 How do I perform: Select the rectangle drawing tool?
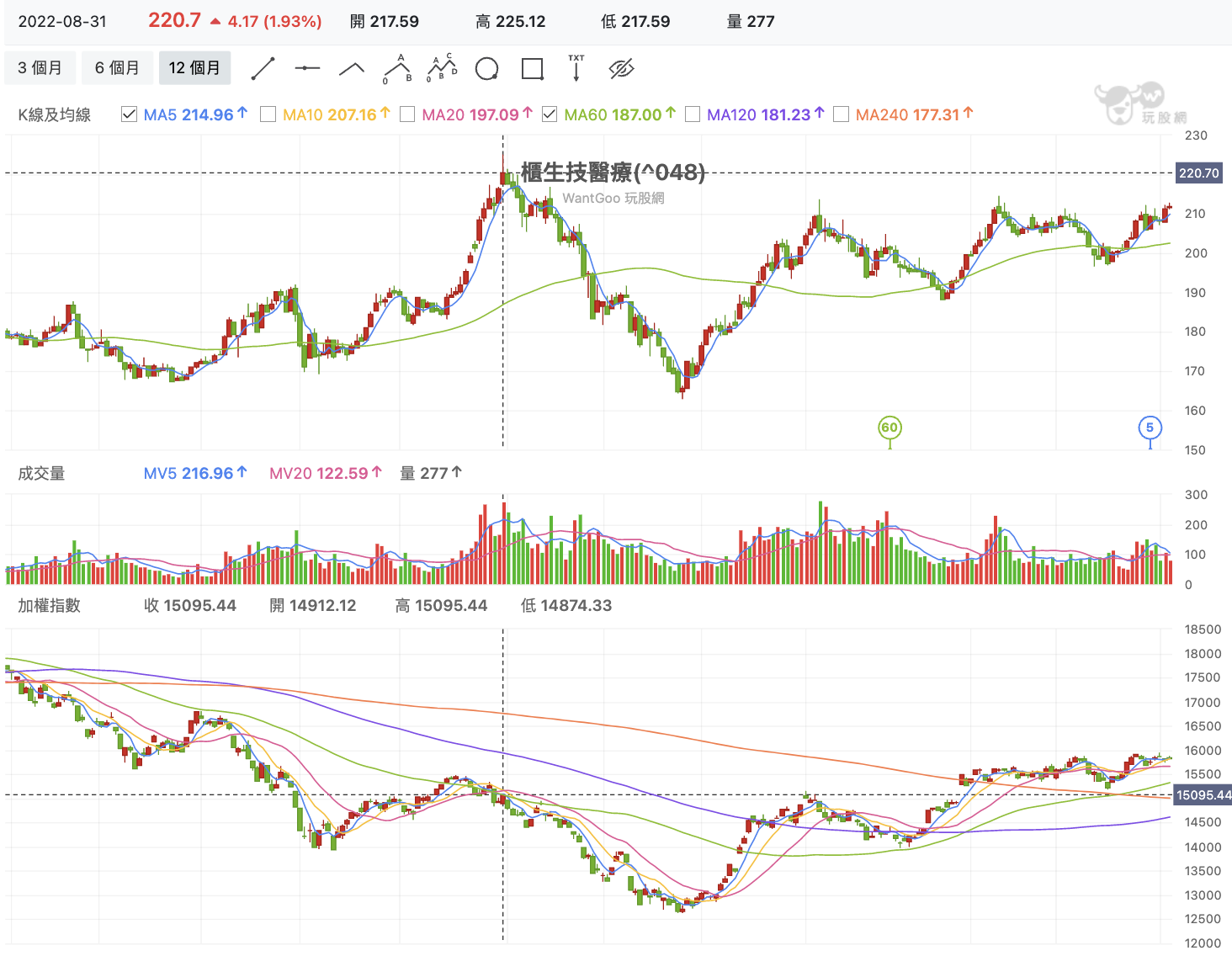click(532, 69)
